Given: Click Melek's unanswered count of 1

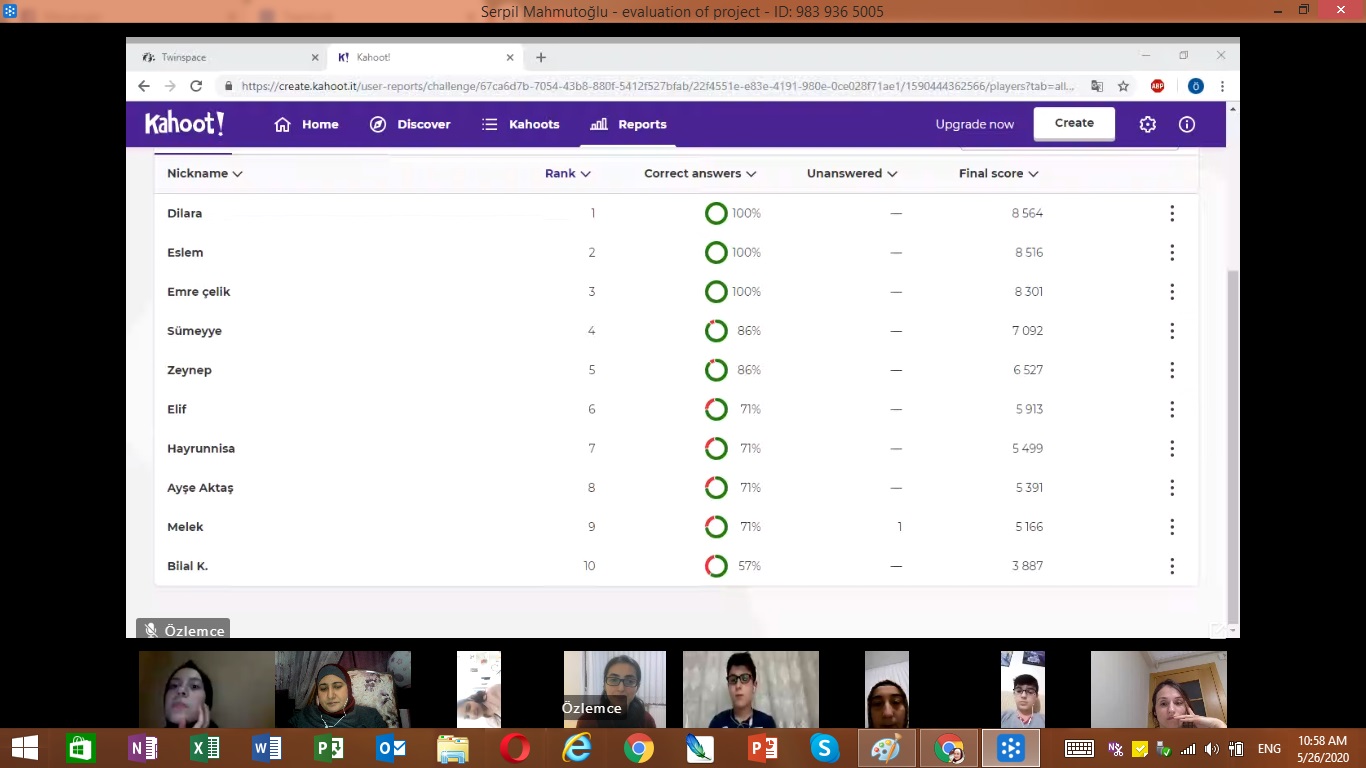Looking at the screenshot, I should pyautogui.click(x=899, y=527).
